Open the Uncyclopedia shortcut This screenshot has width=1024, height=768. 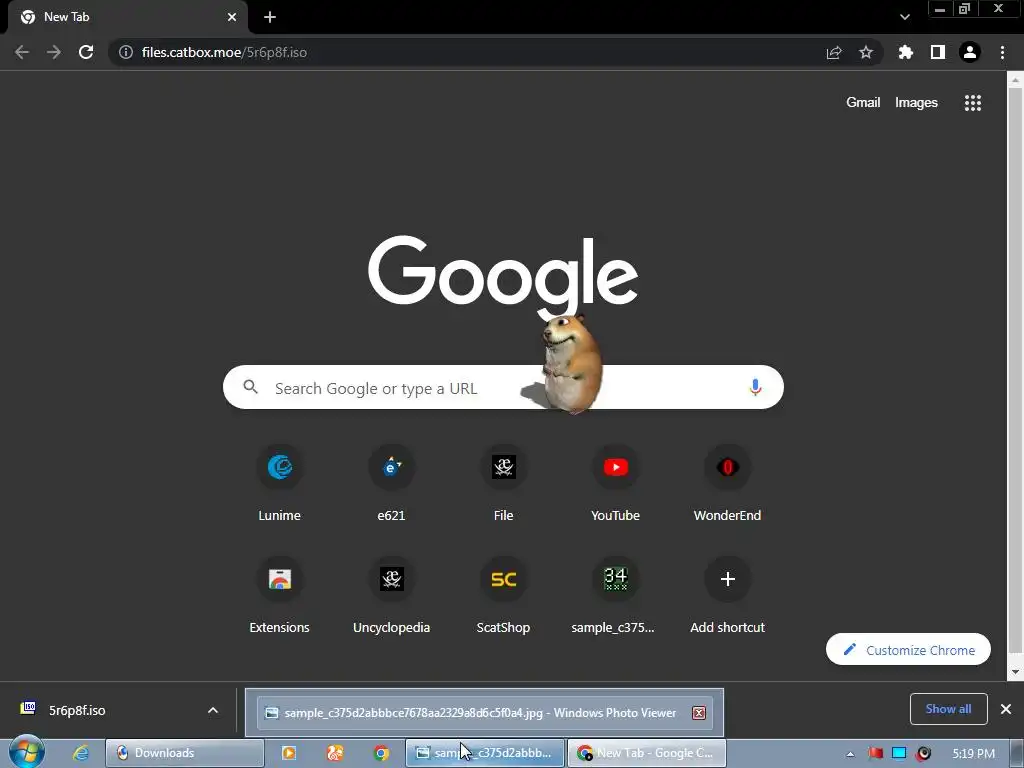(x=391, y=596)
